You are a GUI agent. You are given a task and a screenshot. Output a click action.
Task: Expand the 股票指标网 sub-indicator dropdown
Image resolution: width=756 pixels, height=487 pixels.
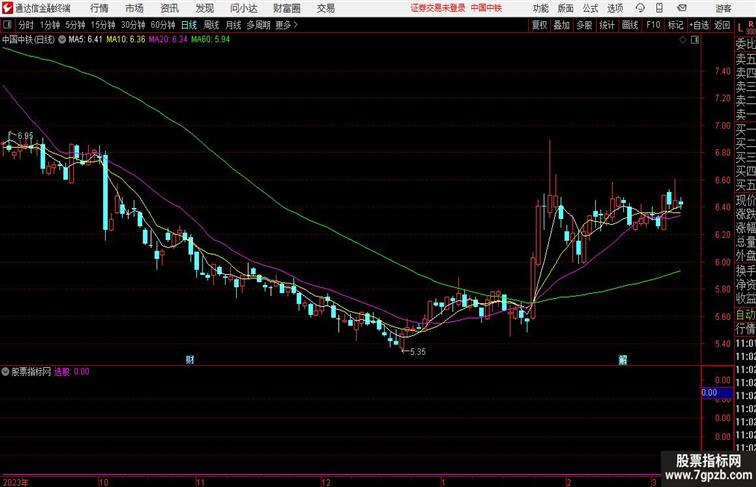(5, 372)
